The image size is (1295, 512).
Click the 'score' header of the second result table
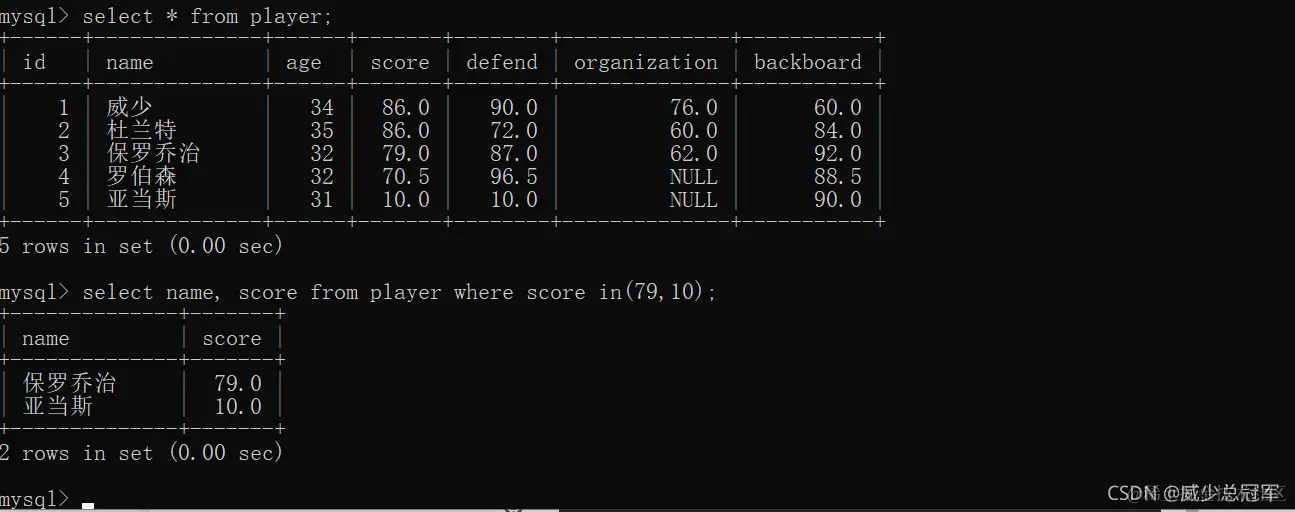(x=232, y=338)
